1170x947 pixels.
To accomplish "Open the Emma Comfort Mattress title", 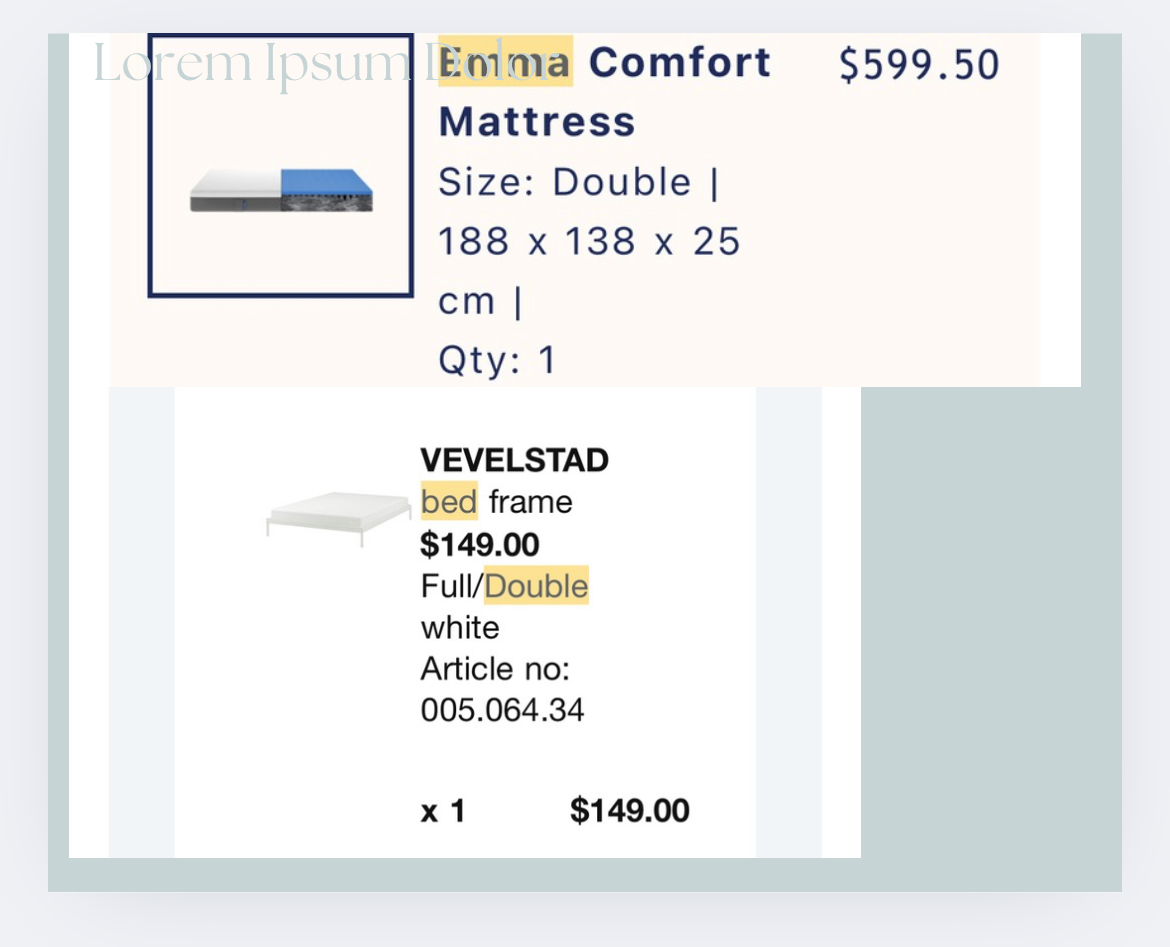I will click(x=604, y=92).
